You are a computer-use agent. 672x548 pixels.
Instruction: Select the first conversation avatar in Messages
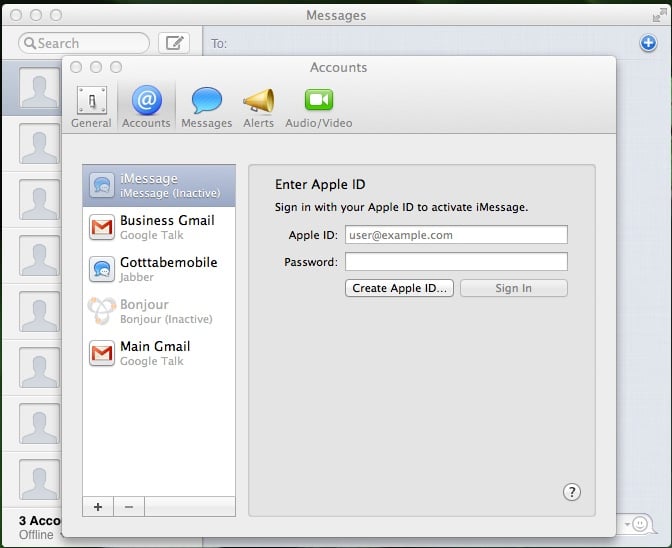[x=39, y=88]
